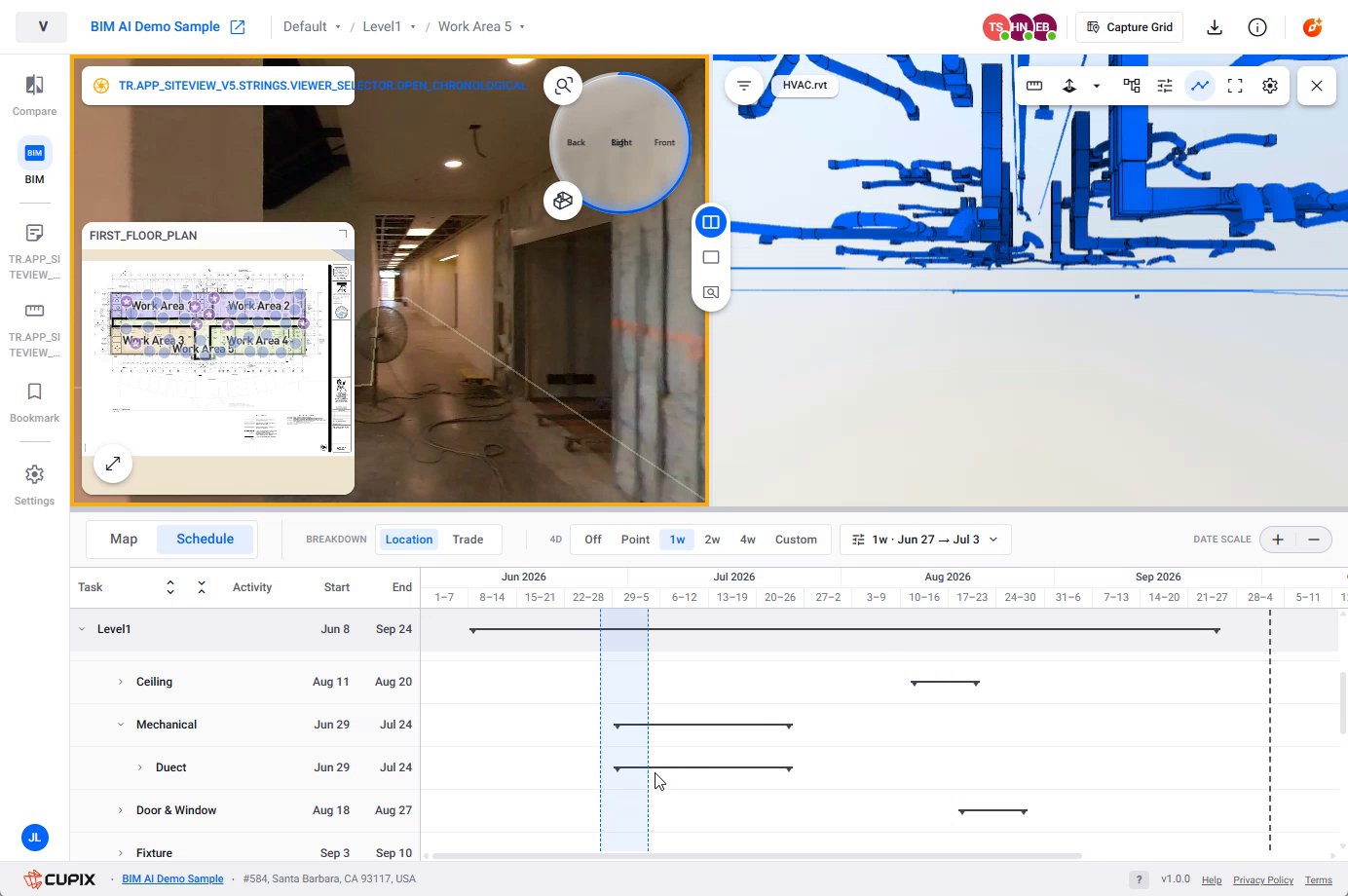This screenshot has height=896, width=1348.
Task: Select Point 4D mode
Action: tap(635, 540)
